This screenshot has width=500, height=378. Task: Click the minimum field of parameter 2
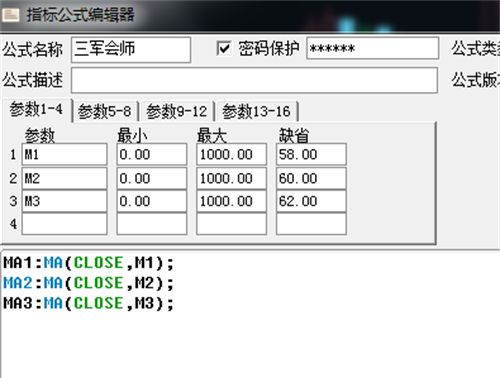point(152,178)
